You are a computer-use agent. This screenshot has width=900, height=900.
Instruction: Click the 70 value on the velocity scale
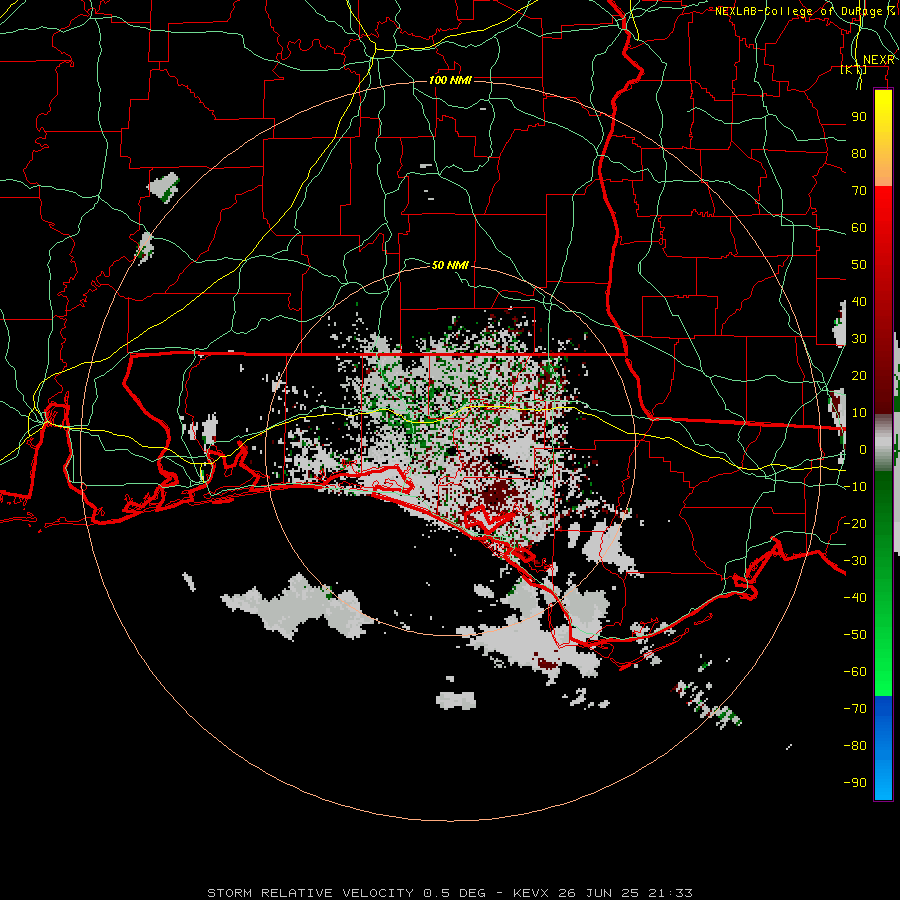click(859, 191)
